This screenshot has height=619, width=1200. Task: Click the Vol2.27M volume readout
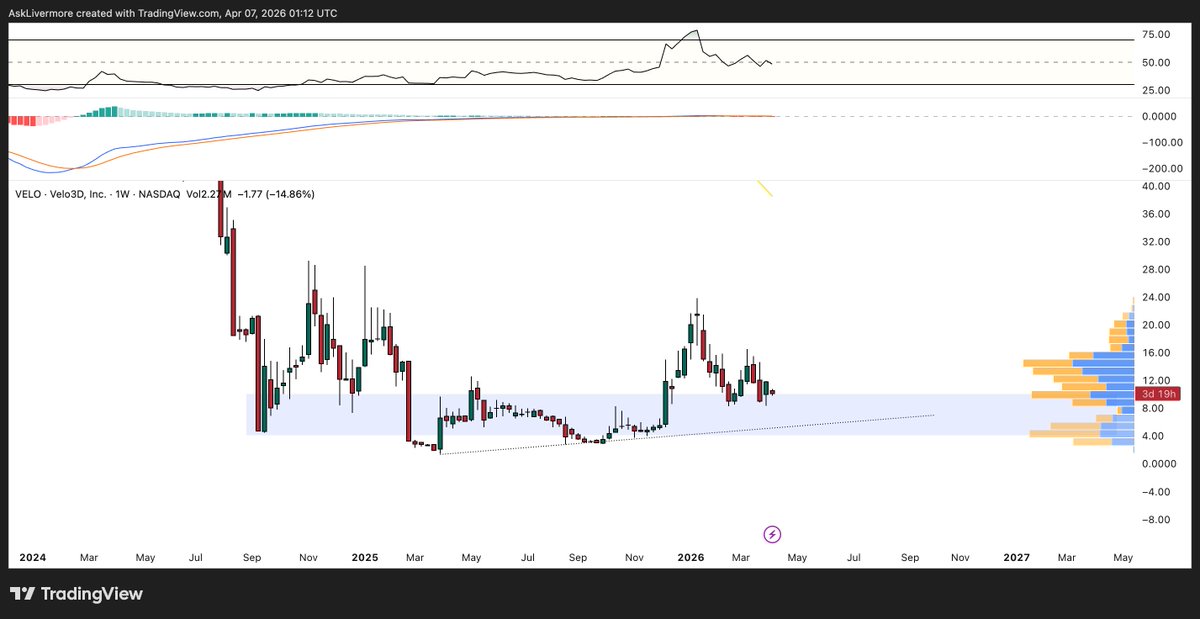click(x=211, y=194)
